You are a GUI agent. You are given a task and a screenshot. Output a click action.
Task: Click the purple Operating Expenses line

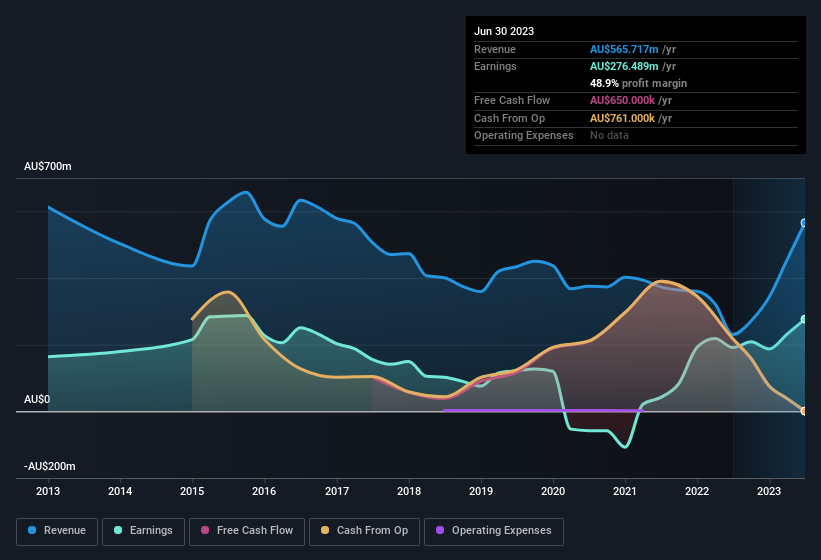tap(543, 410)
